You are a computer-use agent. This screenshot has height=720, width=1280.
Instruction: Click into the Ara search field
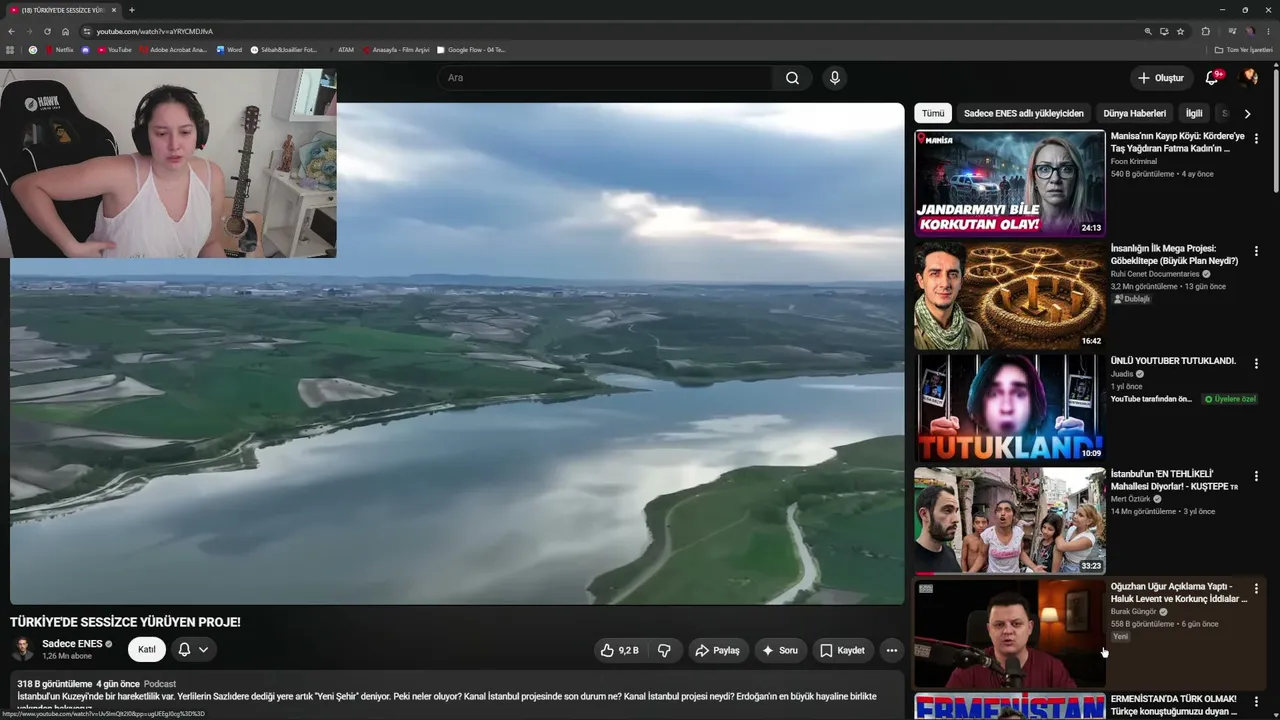tap(605, 78)
